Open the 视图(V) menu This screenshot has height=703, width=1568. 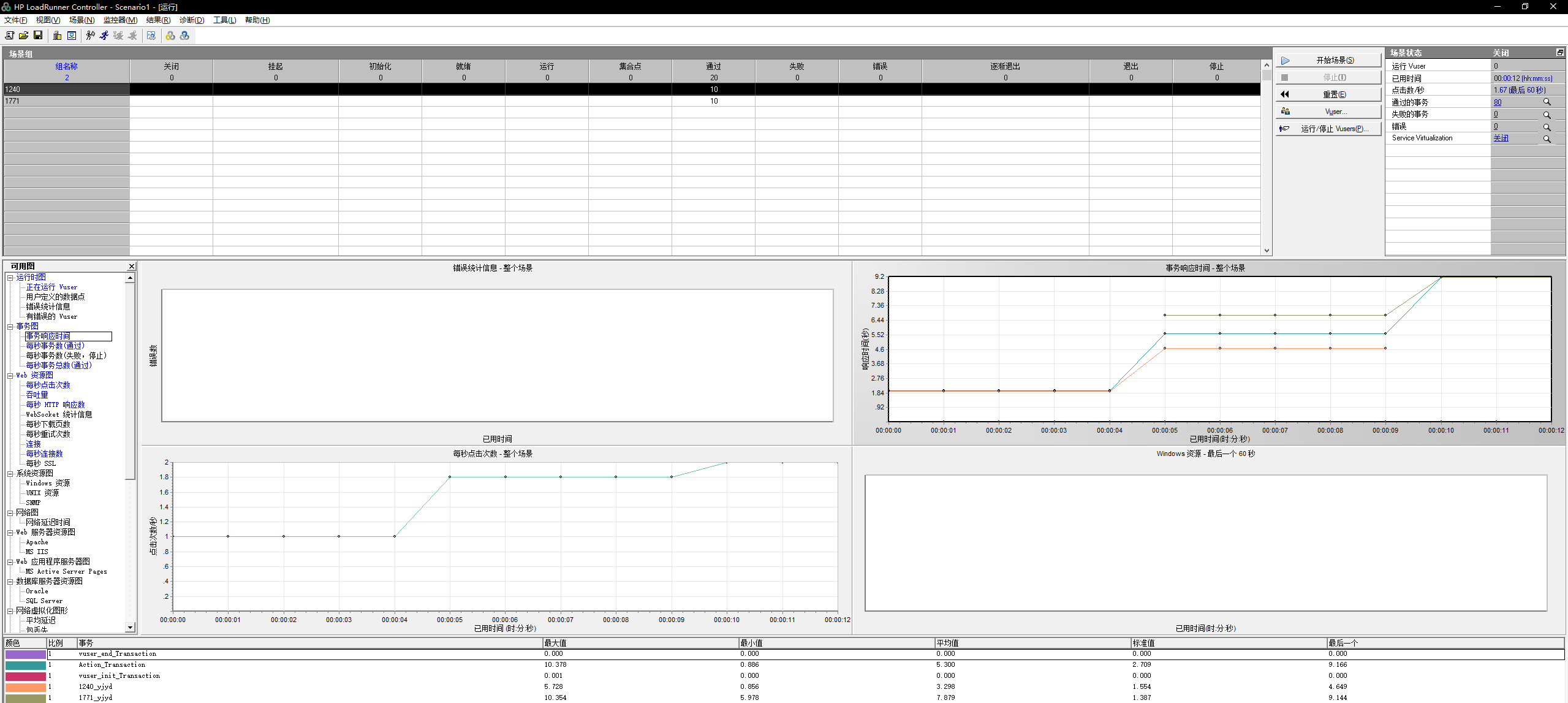coord(48,20)
